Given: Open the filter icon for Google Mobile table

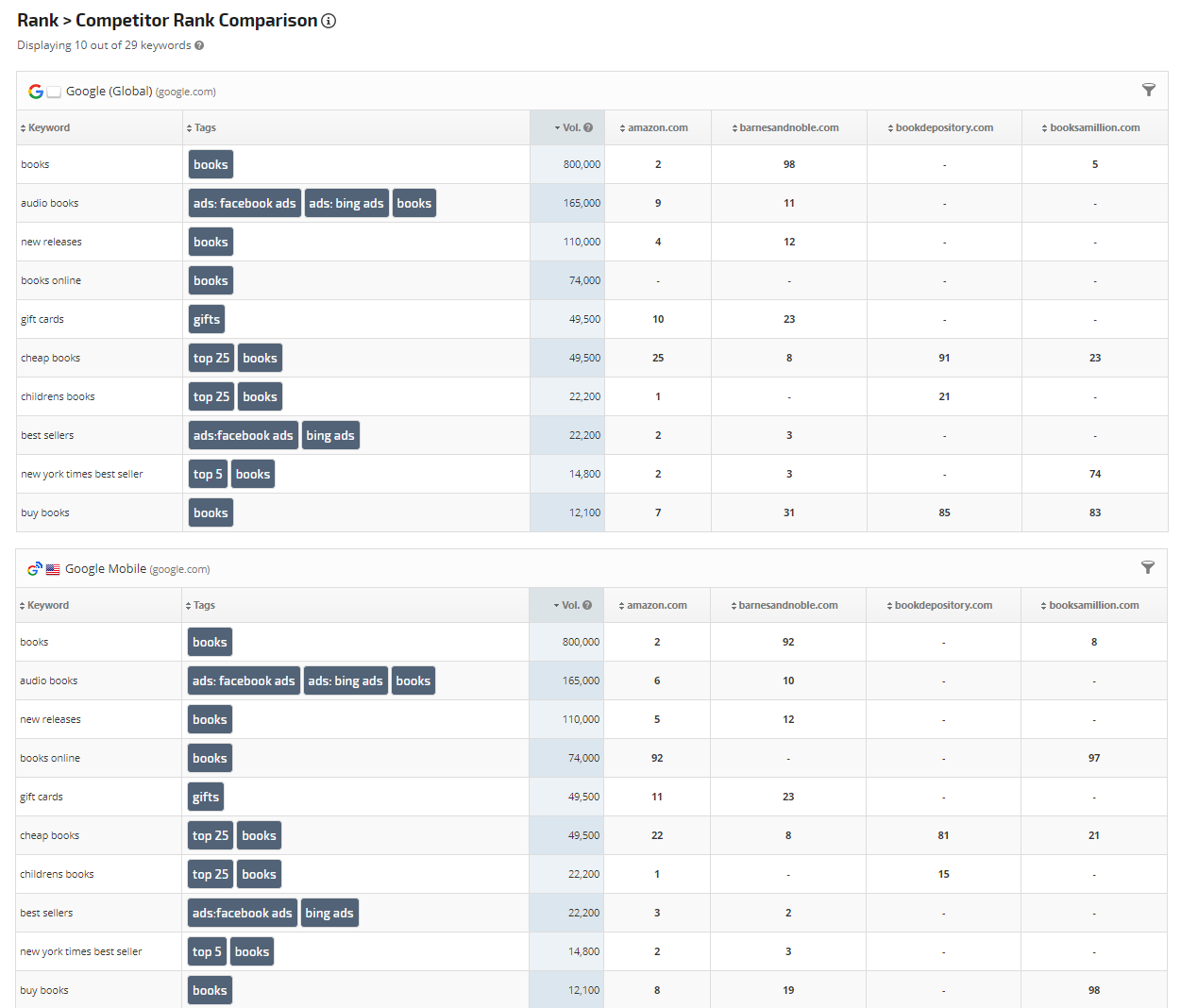Looking at the screenshot, I should [1147, 568].
